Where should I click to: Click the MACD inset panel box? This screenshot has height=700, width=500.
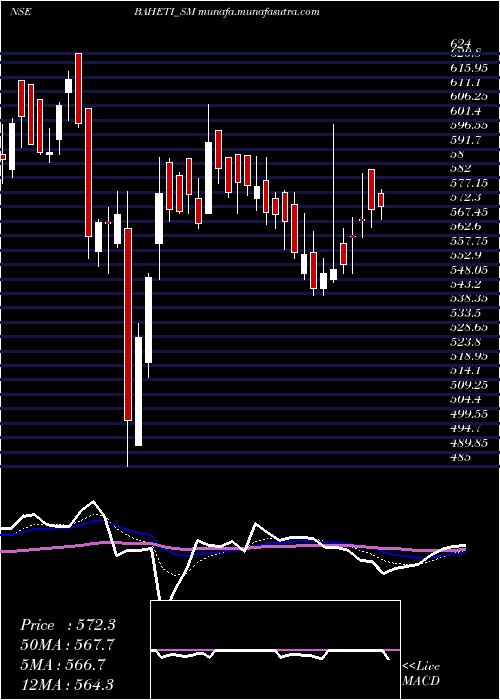(x=275, y=650)
